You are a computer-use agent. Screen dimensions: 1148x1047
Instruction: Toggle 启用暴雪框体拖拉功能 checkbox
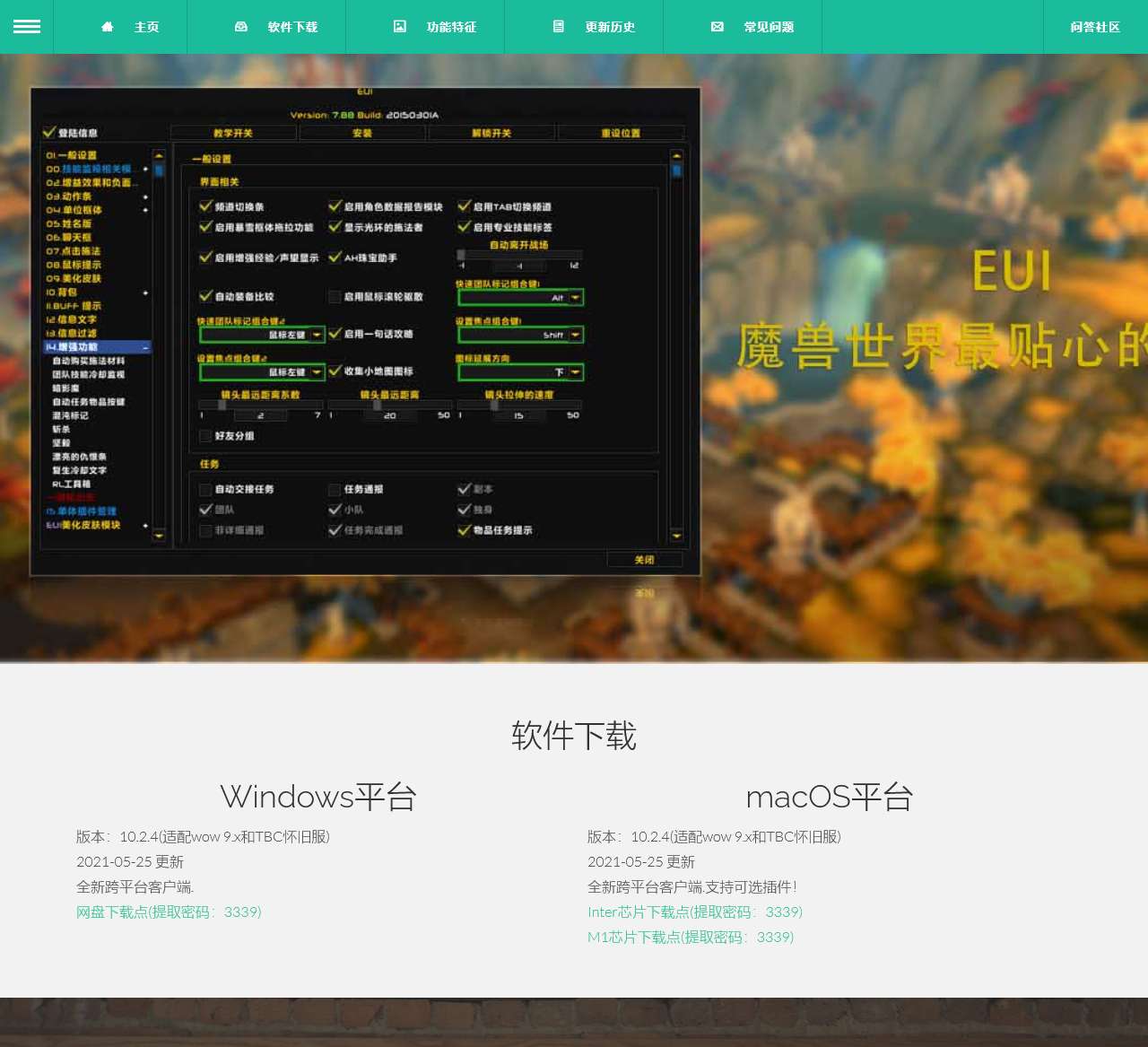click(x=205, y=227)
